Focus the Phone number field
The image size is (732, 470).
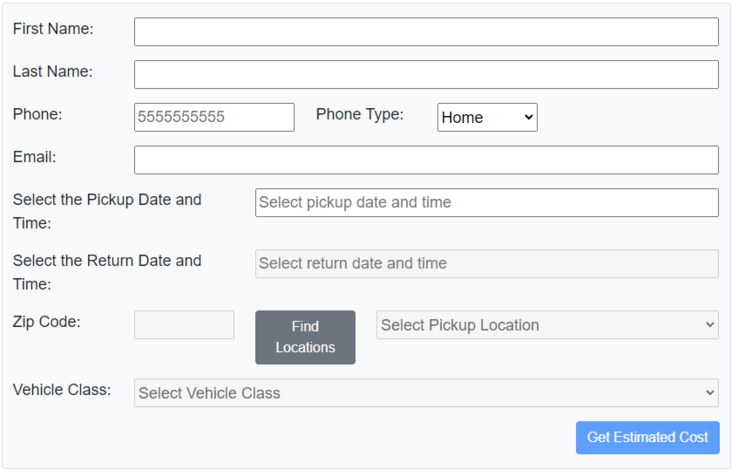(214, 117)
